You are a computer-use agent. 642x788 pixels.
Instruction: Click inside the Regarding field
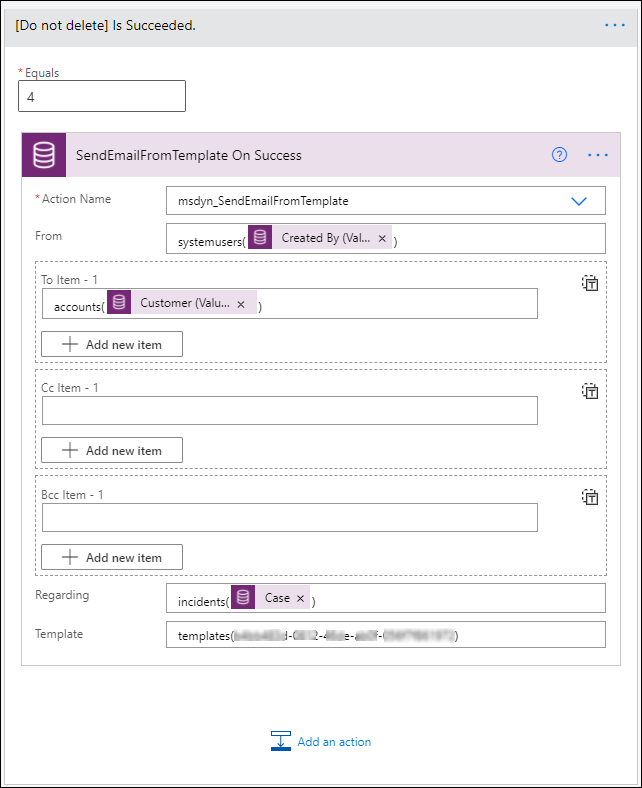(386, 598)
